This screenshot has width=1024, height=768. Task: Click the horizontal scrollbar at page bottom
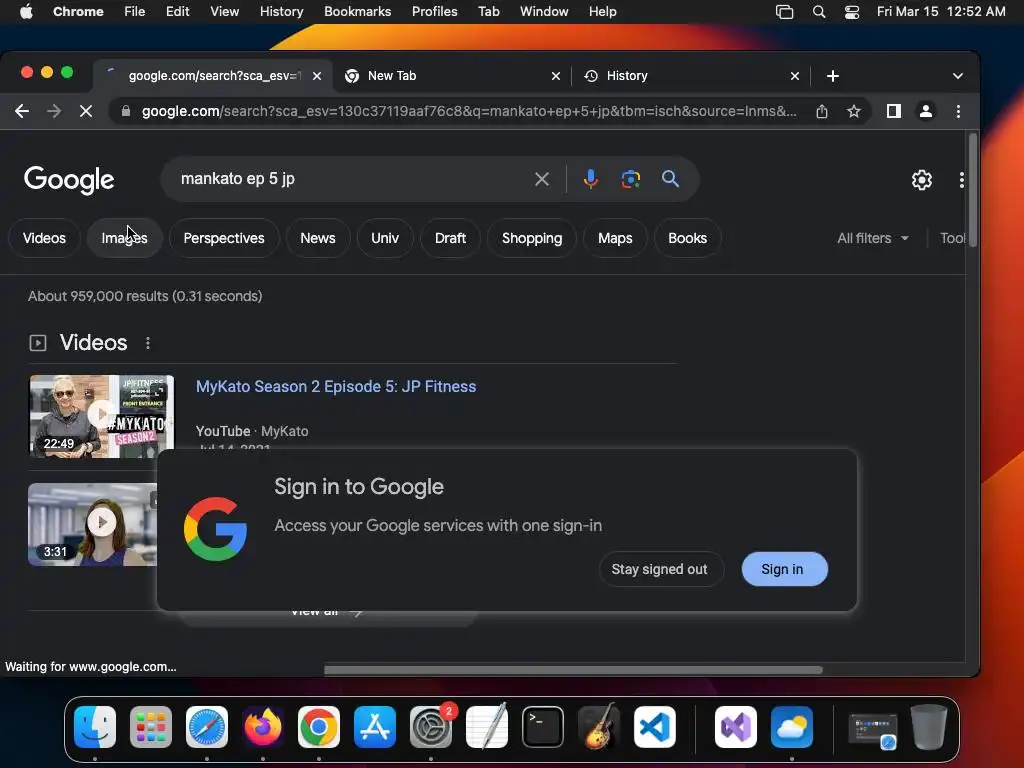[573, 669]
